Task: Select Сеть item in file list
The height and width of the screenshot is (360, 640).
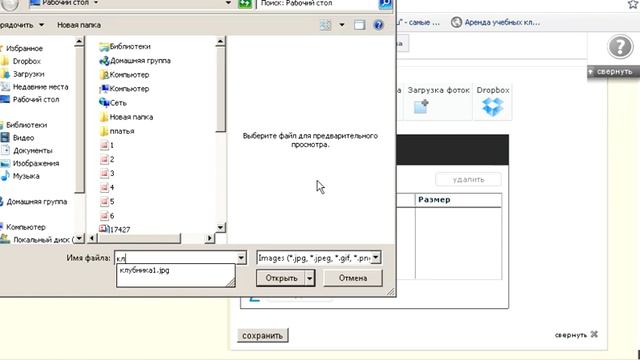Action: point(113,103)
